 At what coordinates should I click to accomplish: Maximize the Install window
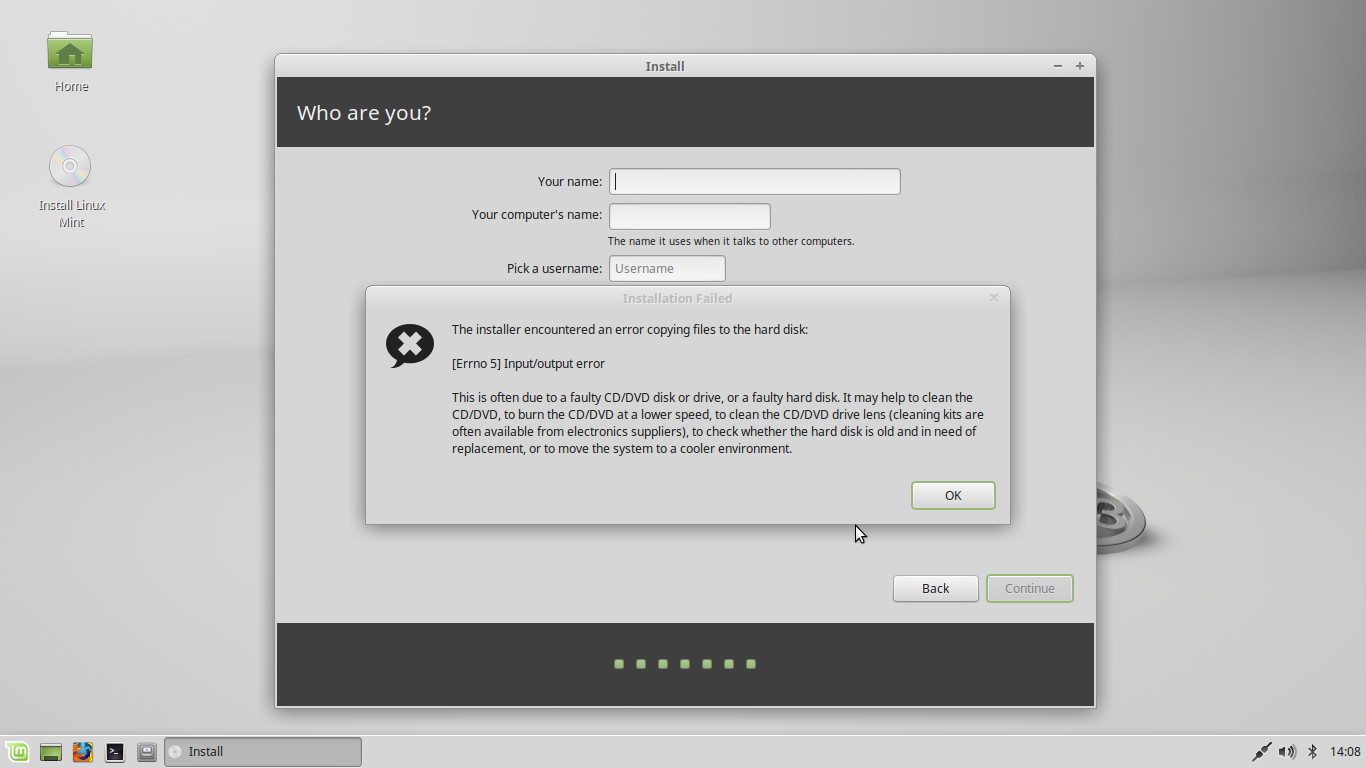1080,66
